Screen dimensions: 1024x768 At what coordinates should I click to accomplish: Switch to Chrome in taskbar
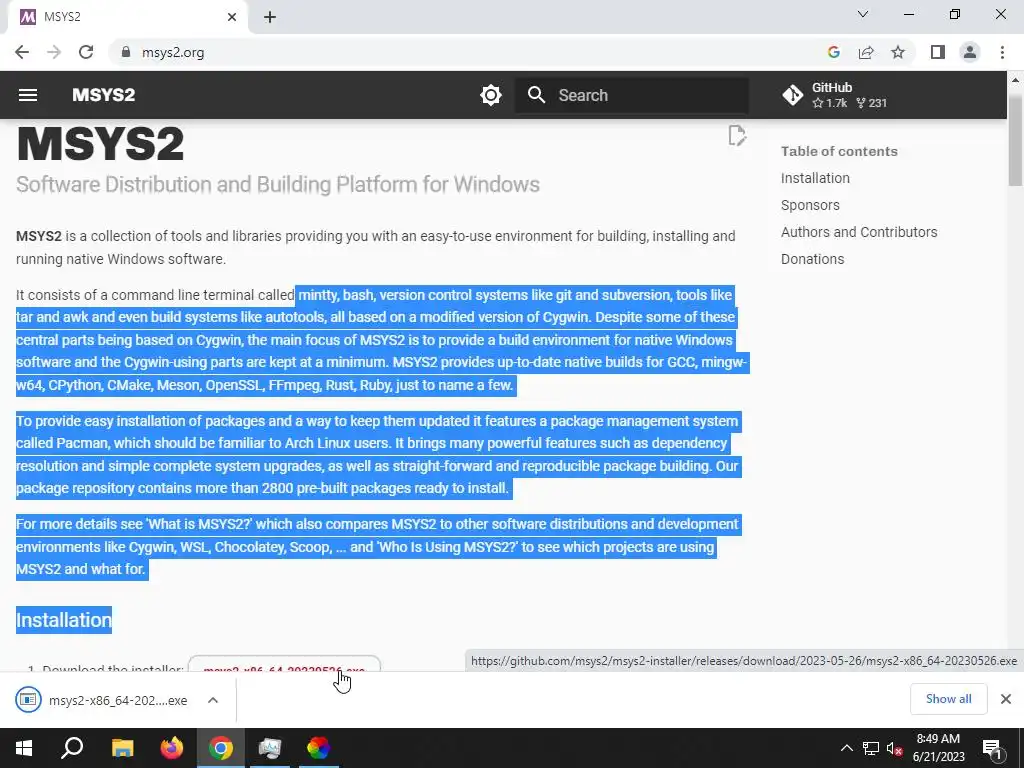click(x=221, y=748)
